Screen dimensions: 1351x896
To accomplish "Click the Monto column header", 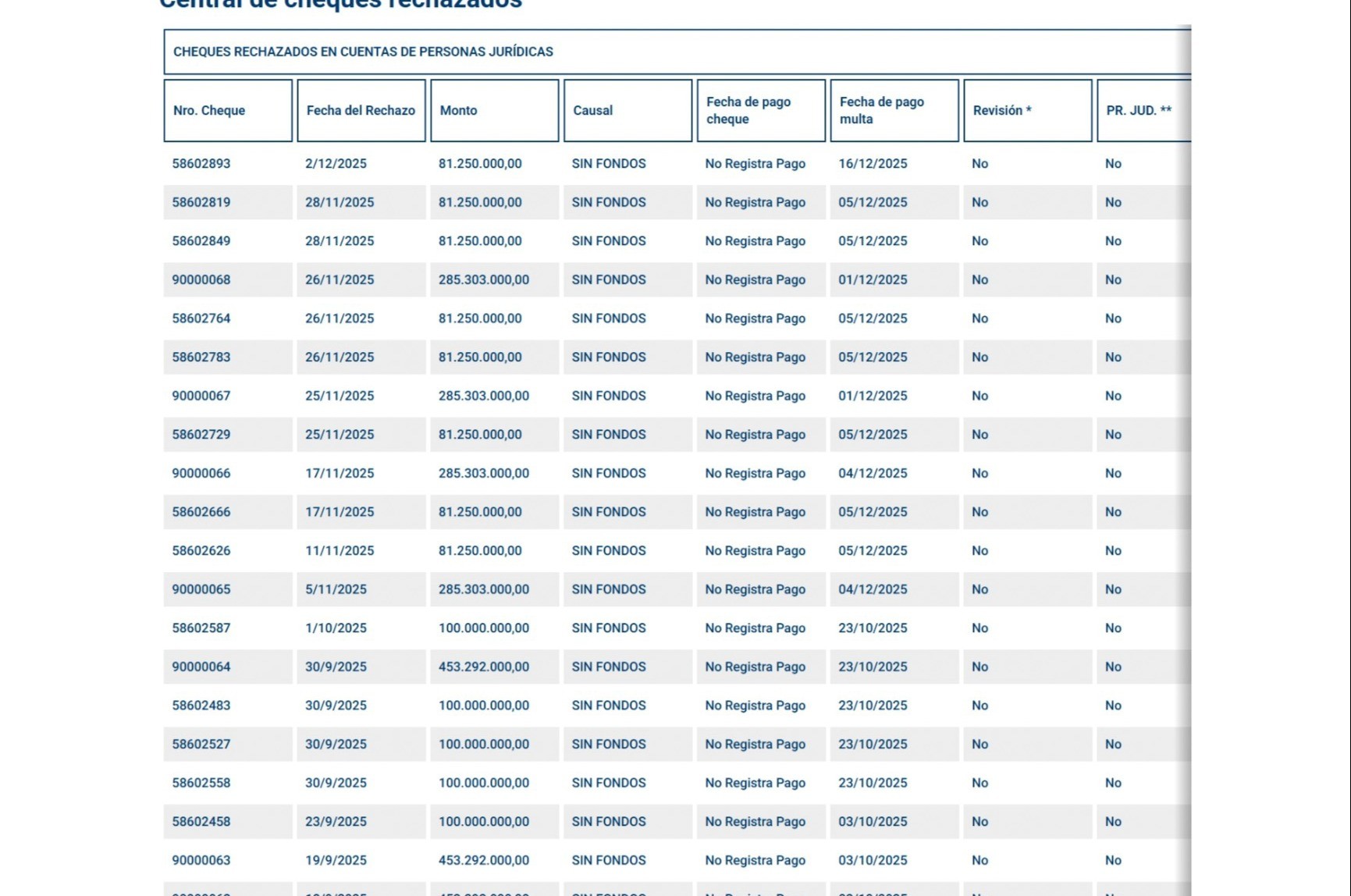I will [495, 110].
